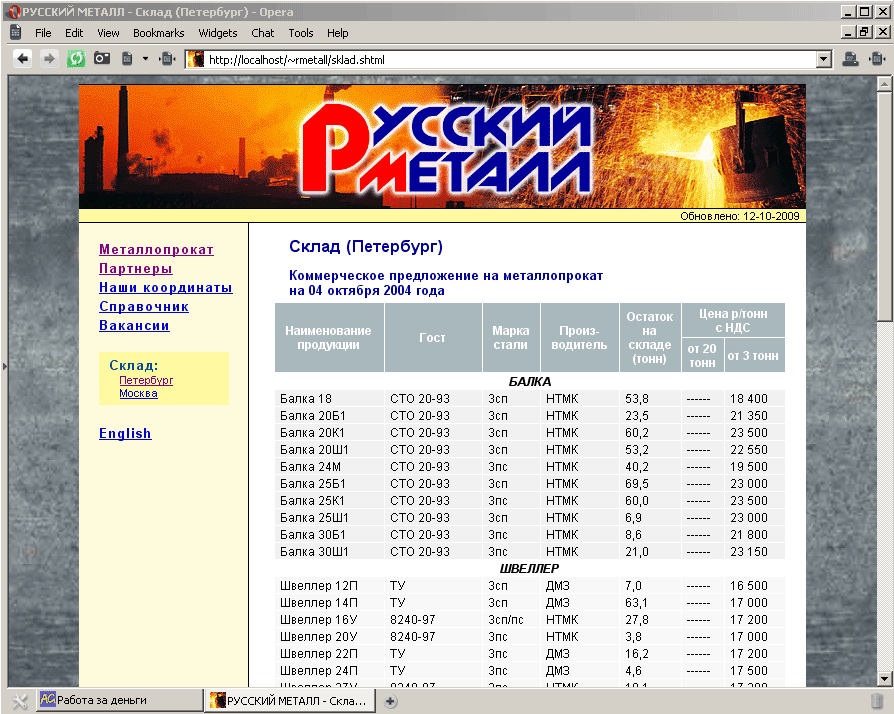
Task: Open the closed tabs trash icon
Action: pos(877,701)
